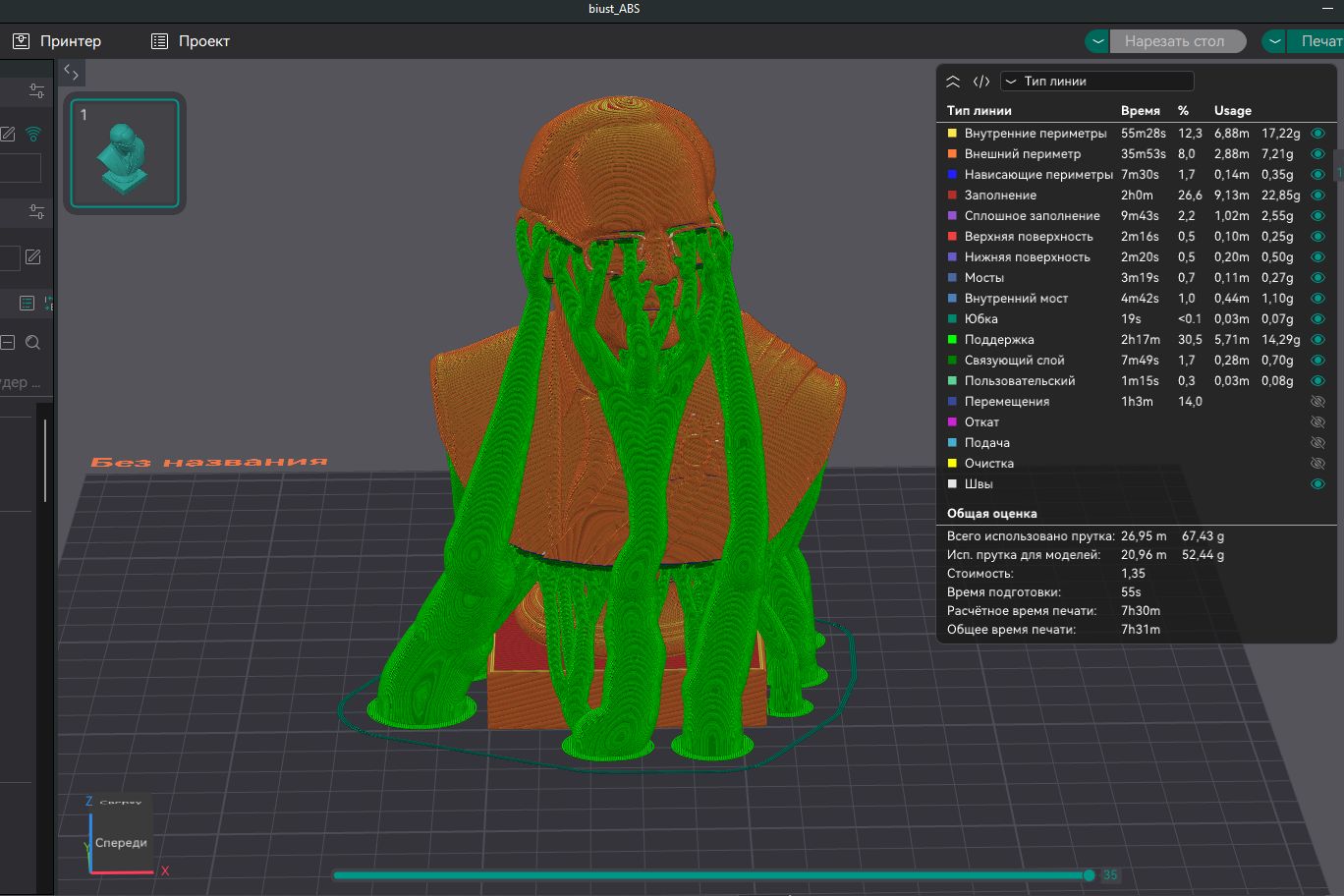Toggle visibility of Швы seams

[x=1318, y=483]
